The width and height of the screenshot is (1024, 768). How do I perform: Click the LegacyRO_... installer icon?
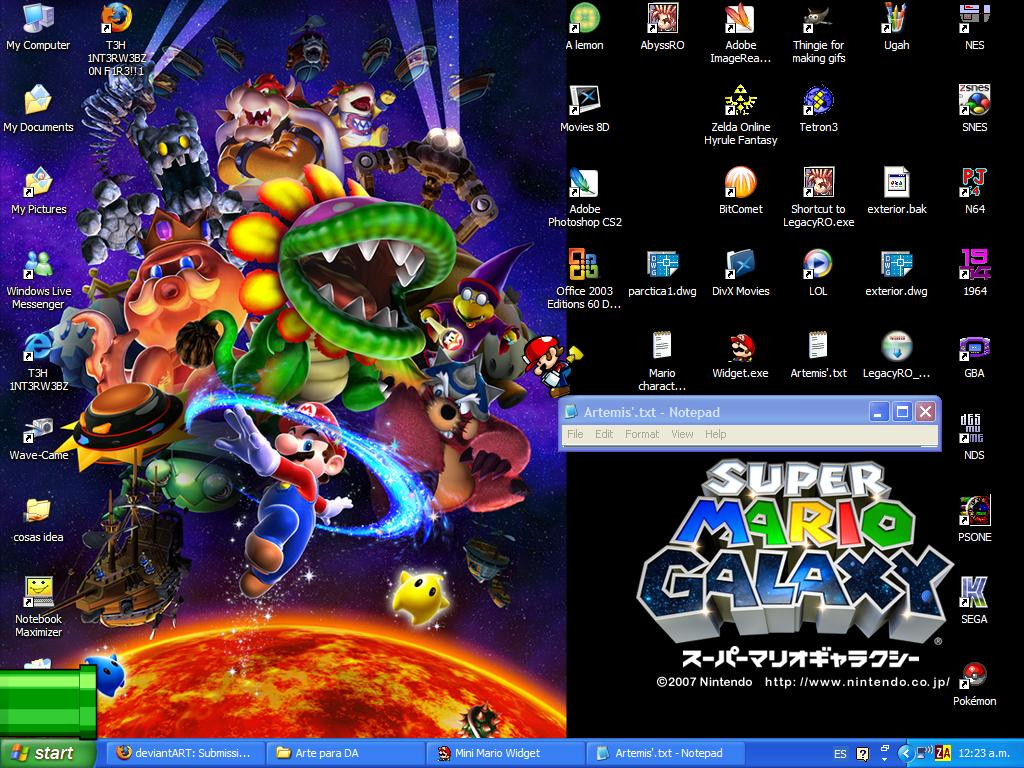(x=896, y=347)
